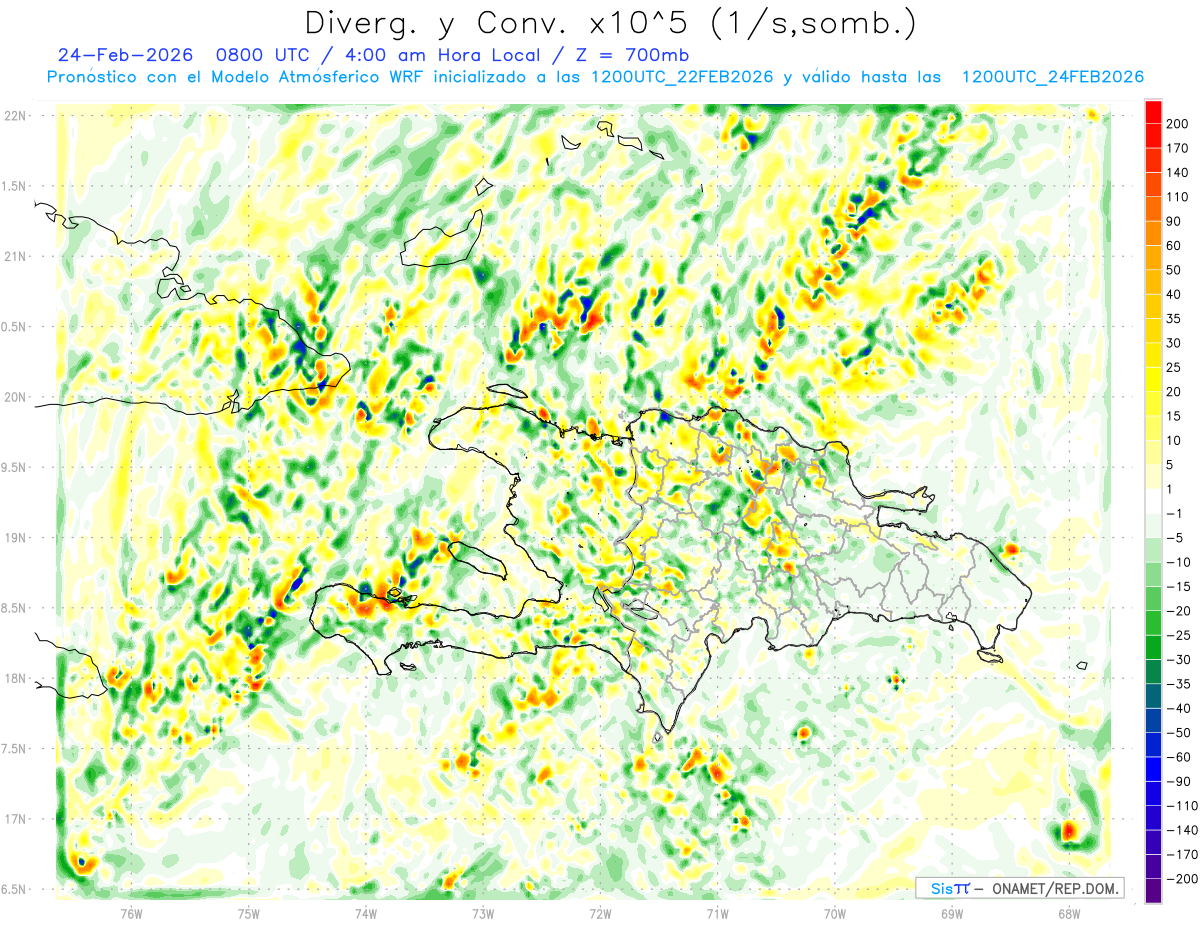The height and width of the screenshot is (927, 1200).
Task: Click the '-1' color scale value
Action: [1175, 513]
